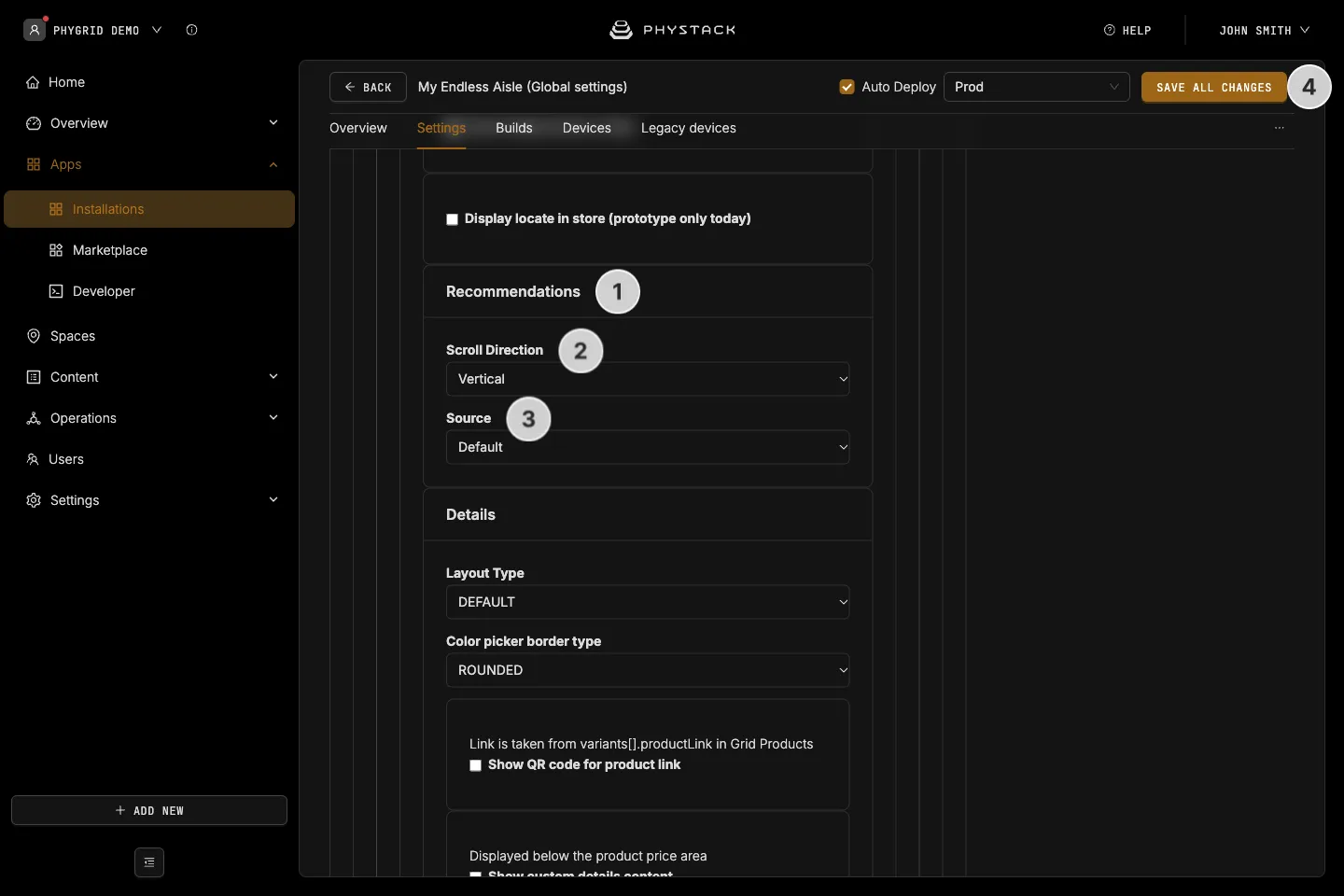The width and height of the screenshot is (1344, 896).
Task: Switch to the Builds tab
Action: pyautogui.click(x=514, y=128)
